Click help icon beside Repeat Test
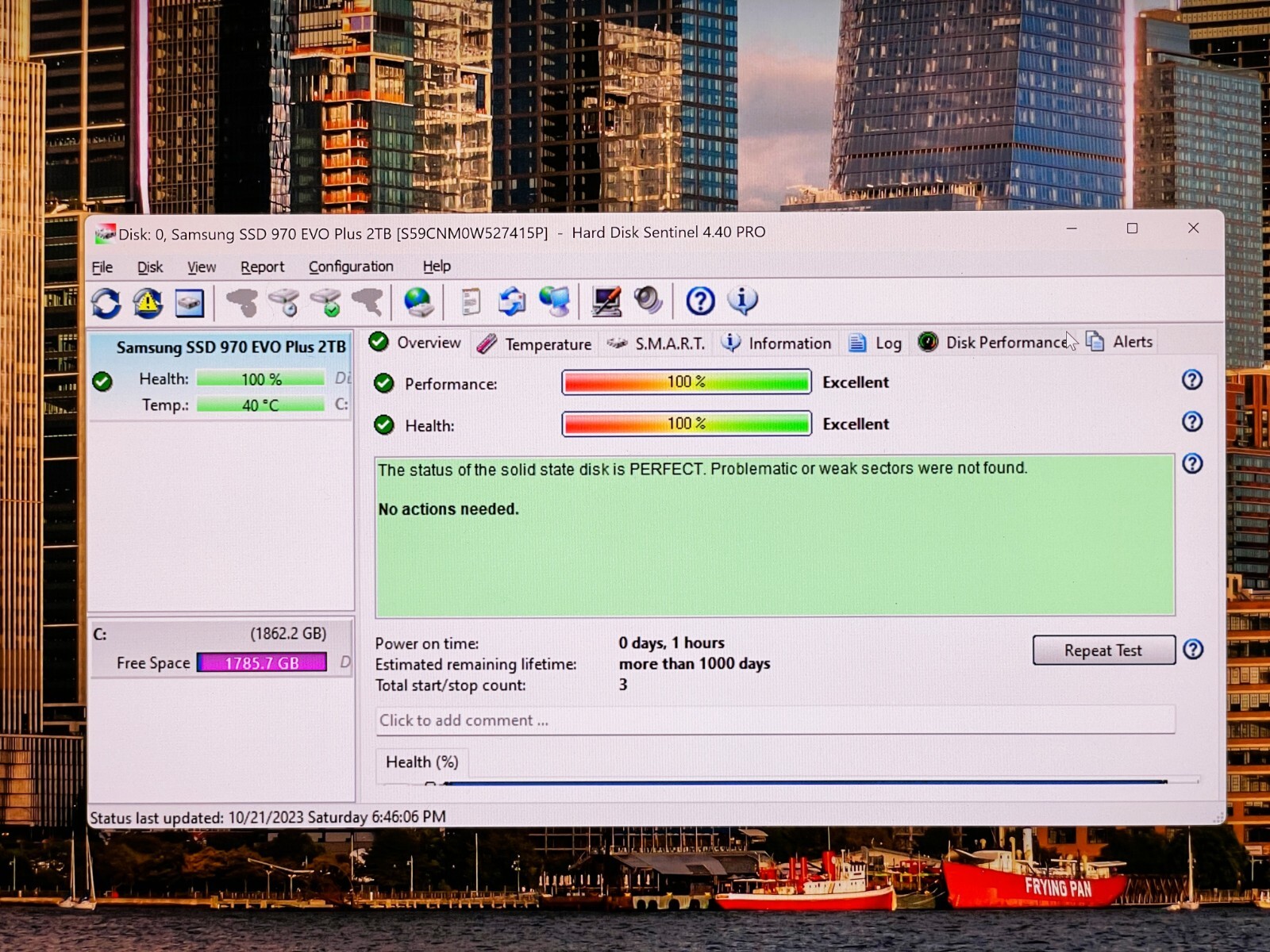The height and width of the screenshot is (952, 1270). pos(1193,650)
